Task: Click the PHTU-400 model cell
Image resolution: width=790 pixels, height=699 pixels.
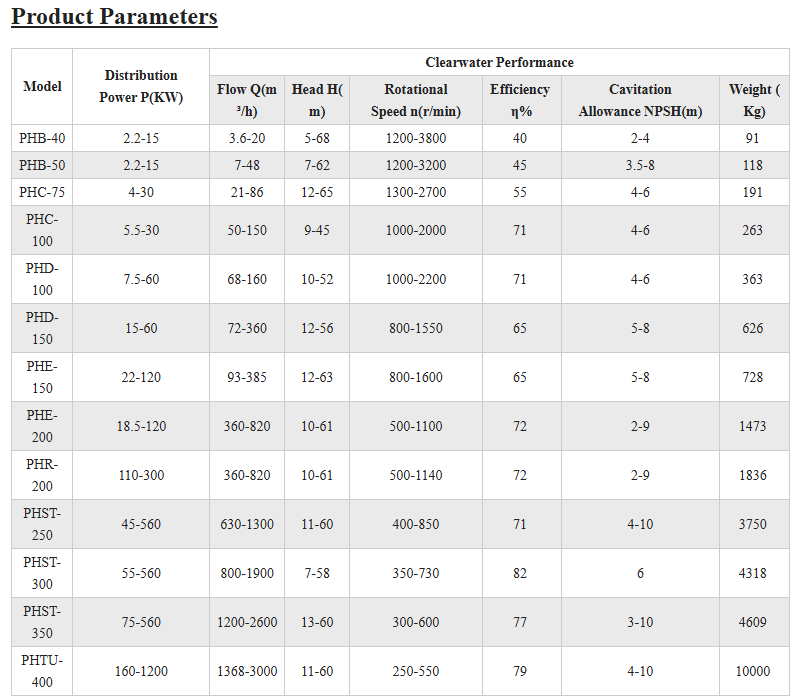Action: pyautogui.click(x=42, y=671)
